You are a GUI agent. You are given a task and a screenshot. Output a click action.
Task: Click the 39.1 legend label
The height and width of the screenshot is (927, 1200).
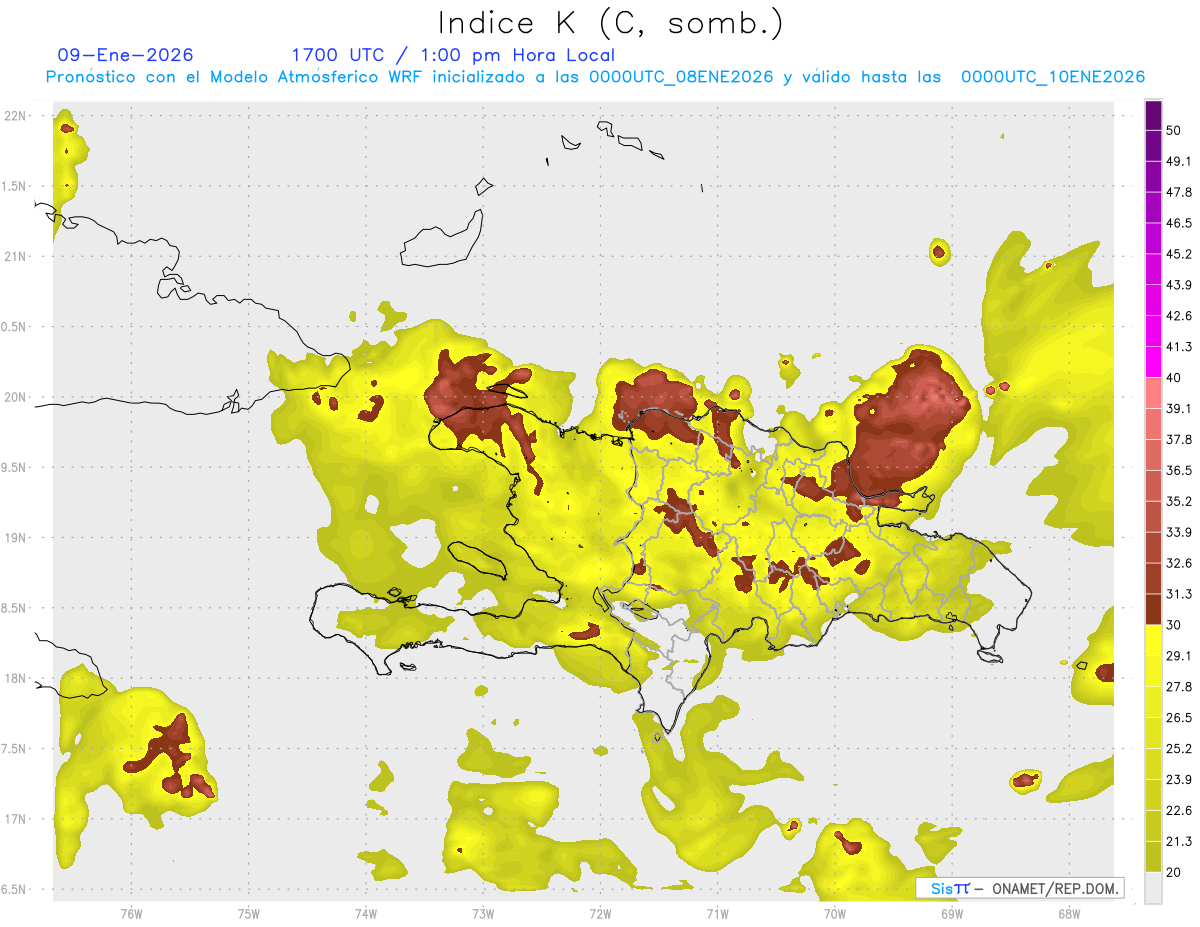point(1178,408)
